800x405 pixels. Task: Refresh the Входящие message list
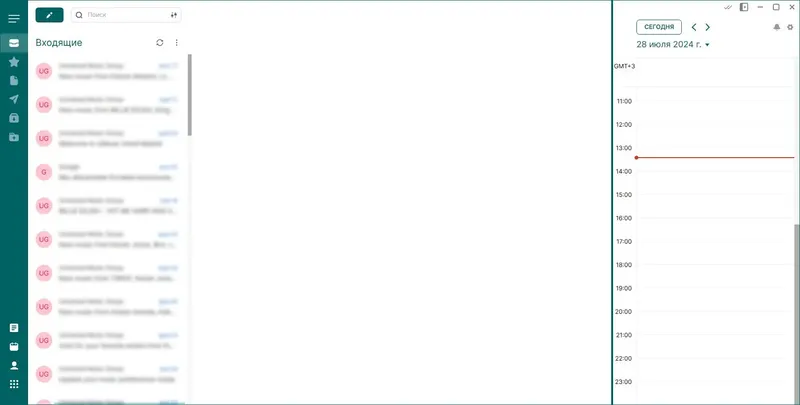pyautogui.click(x=160, y=43)
